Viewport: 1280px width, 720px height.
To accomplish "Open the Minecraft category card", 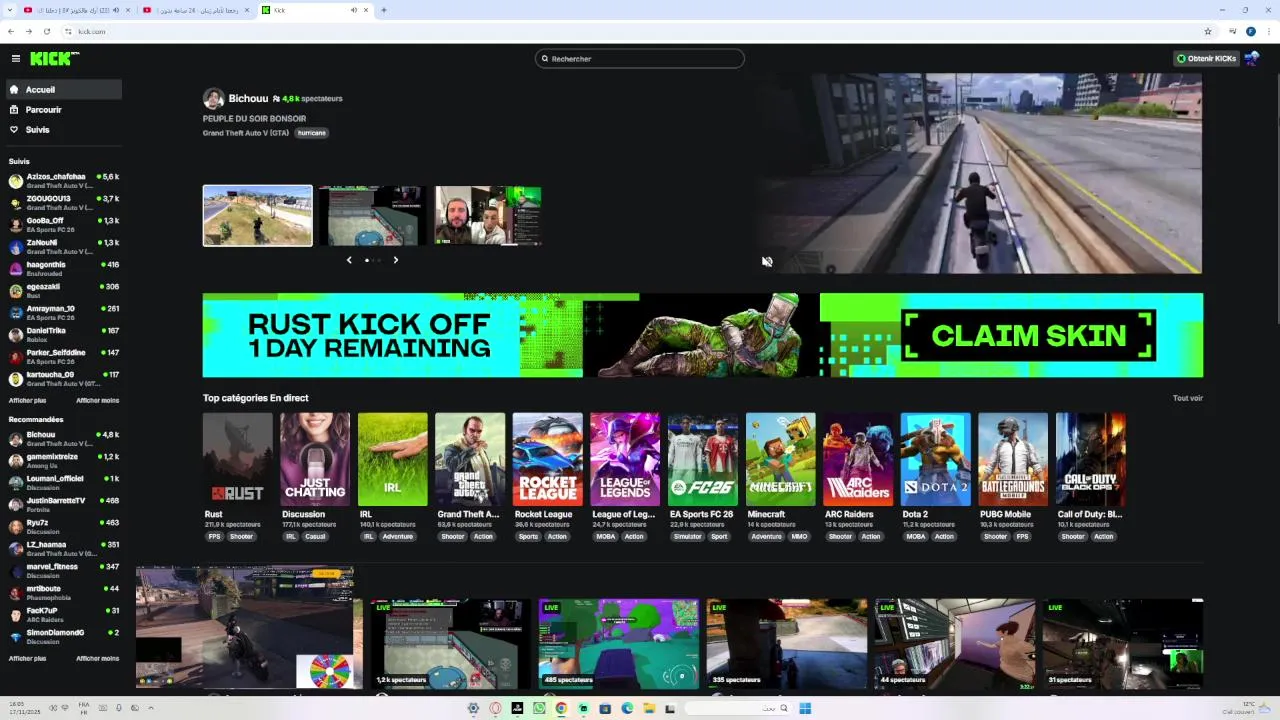I will (780, 459).
